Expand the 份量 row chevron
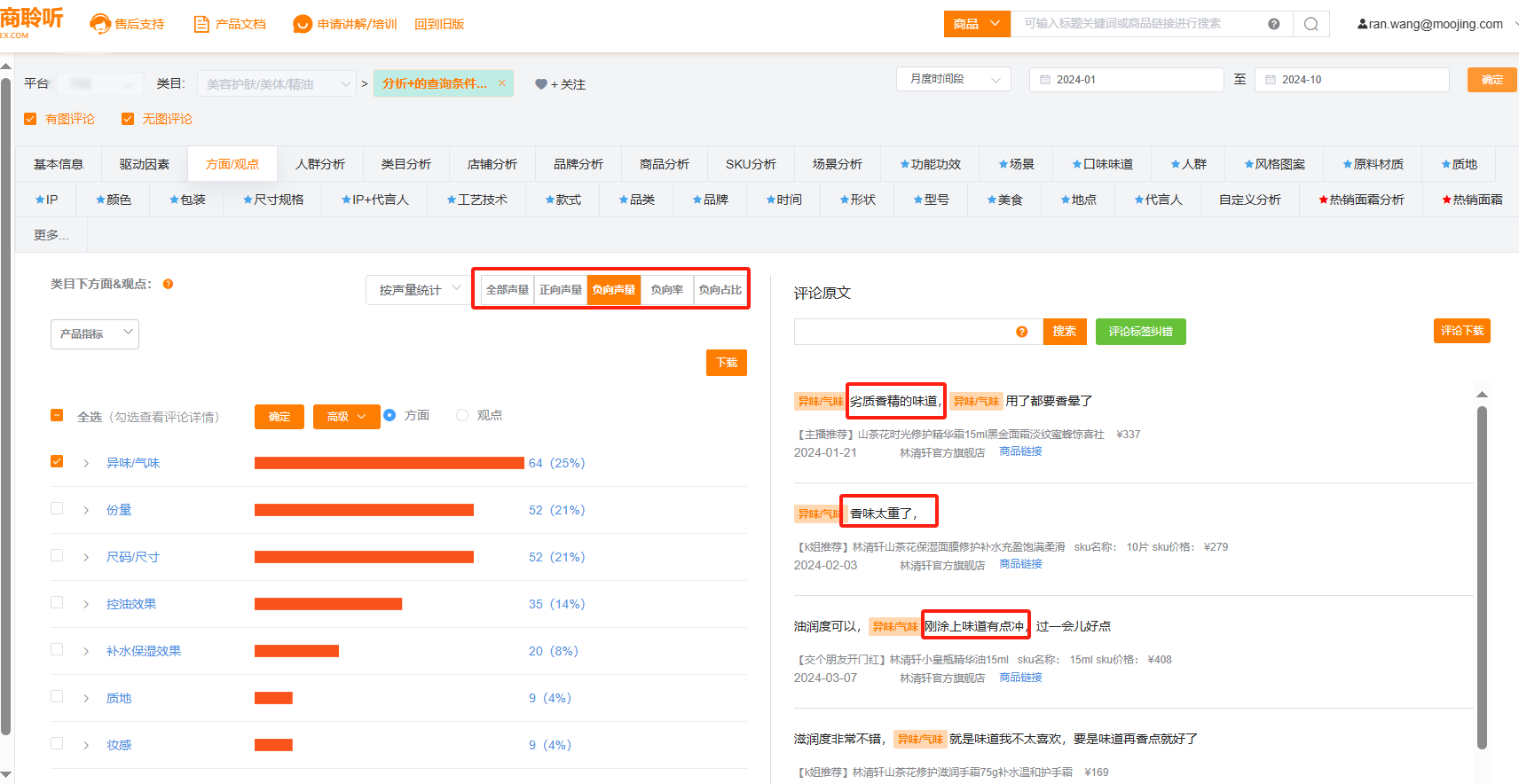This screenshot has width=1519, height=784. [86, 510]
